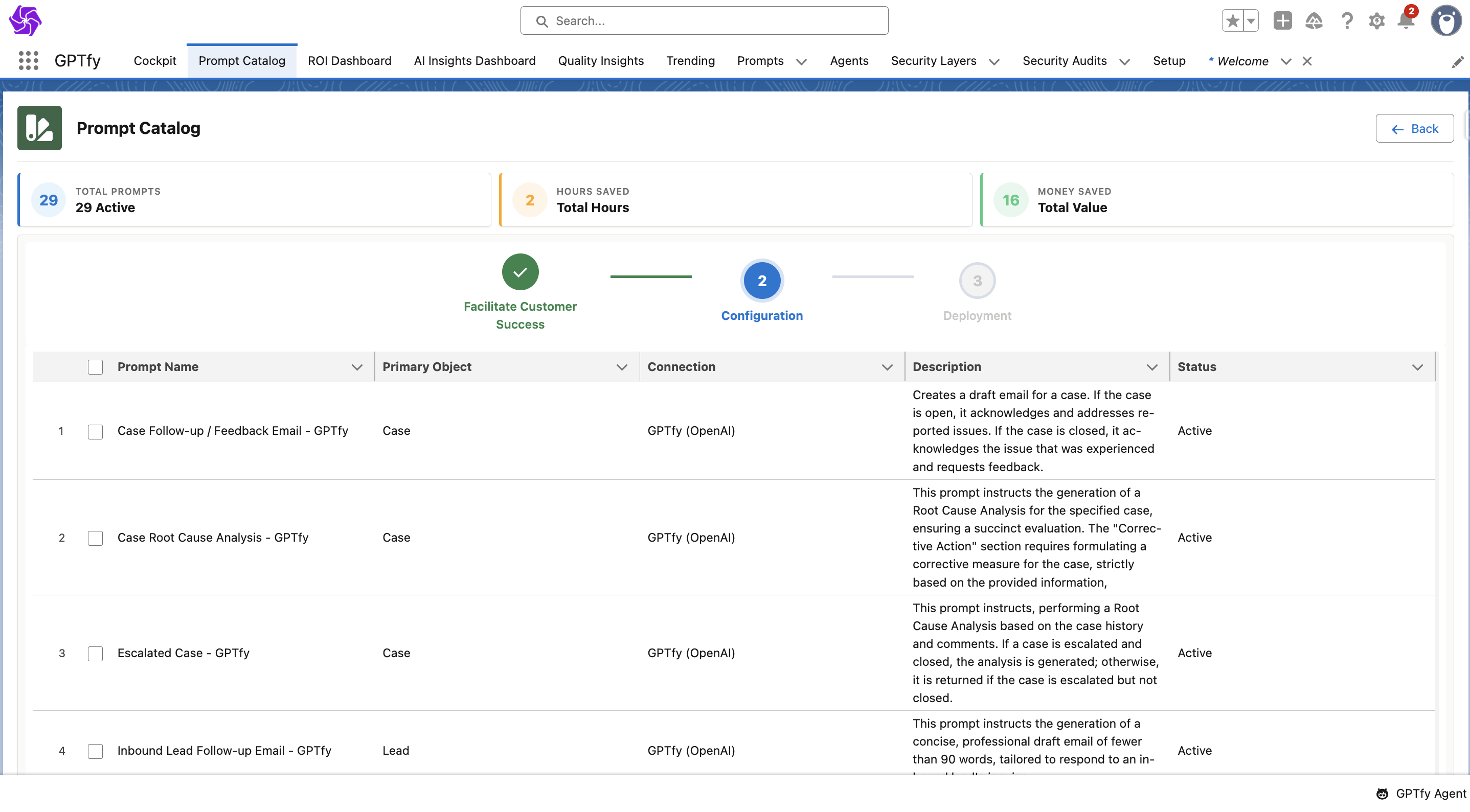Open the Status column header menu

[1417, 367]
